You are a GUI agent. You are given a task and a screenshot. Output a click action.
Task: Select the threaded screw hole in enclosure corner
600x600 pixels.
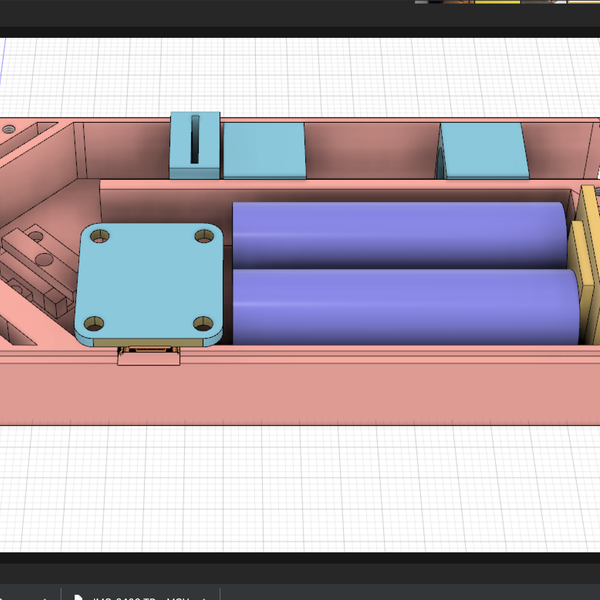tap(9, 130)
